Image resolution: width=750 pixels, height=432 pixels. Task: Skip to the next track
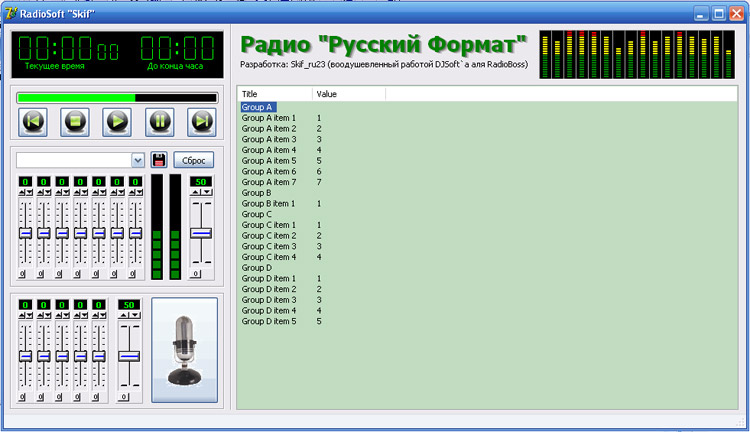coord(201,122)
